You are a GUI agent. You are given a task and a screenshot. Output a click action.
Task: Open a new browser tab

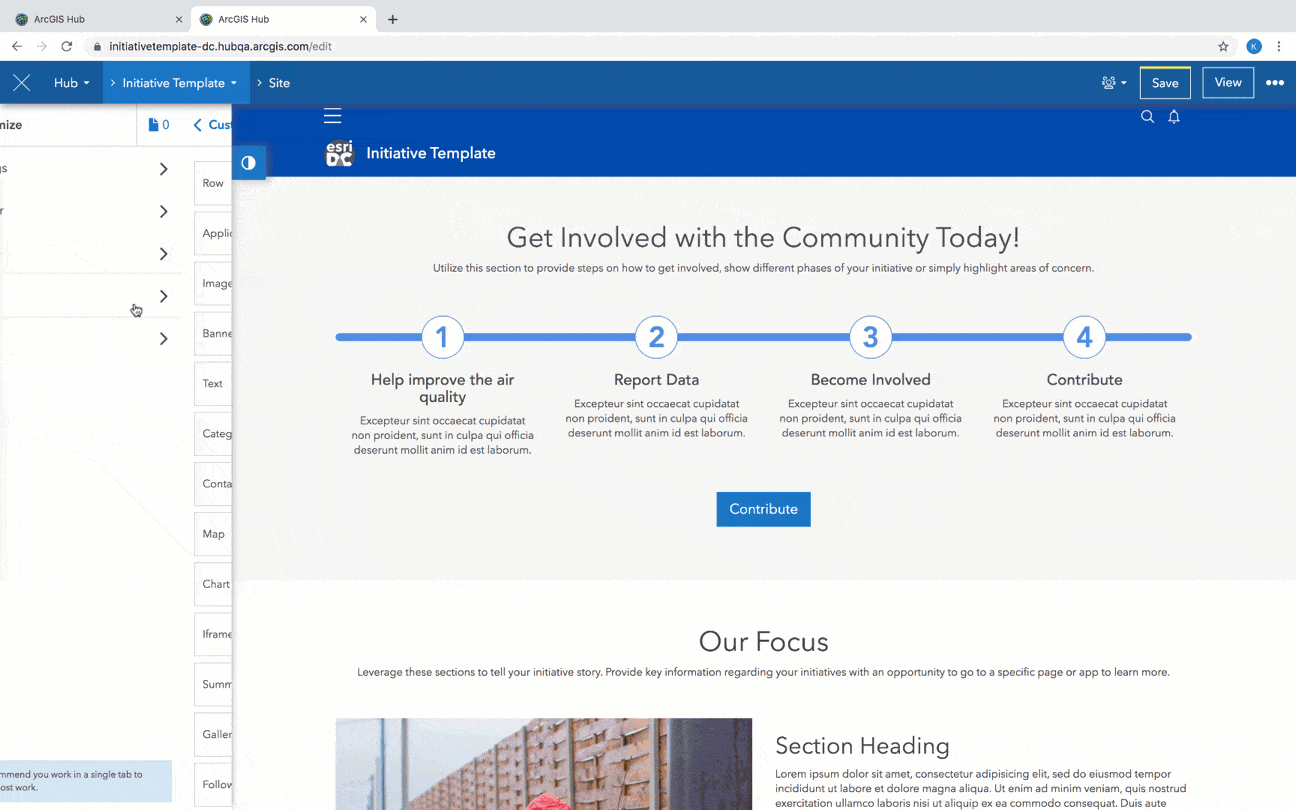click(393, 19)
